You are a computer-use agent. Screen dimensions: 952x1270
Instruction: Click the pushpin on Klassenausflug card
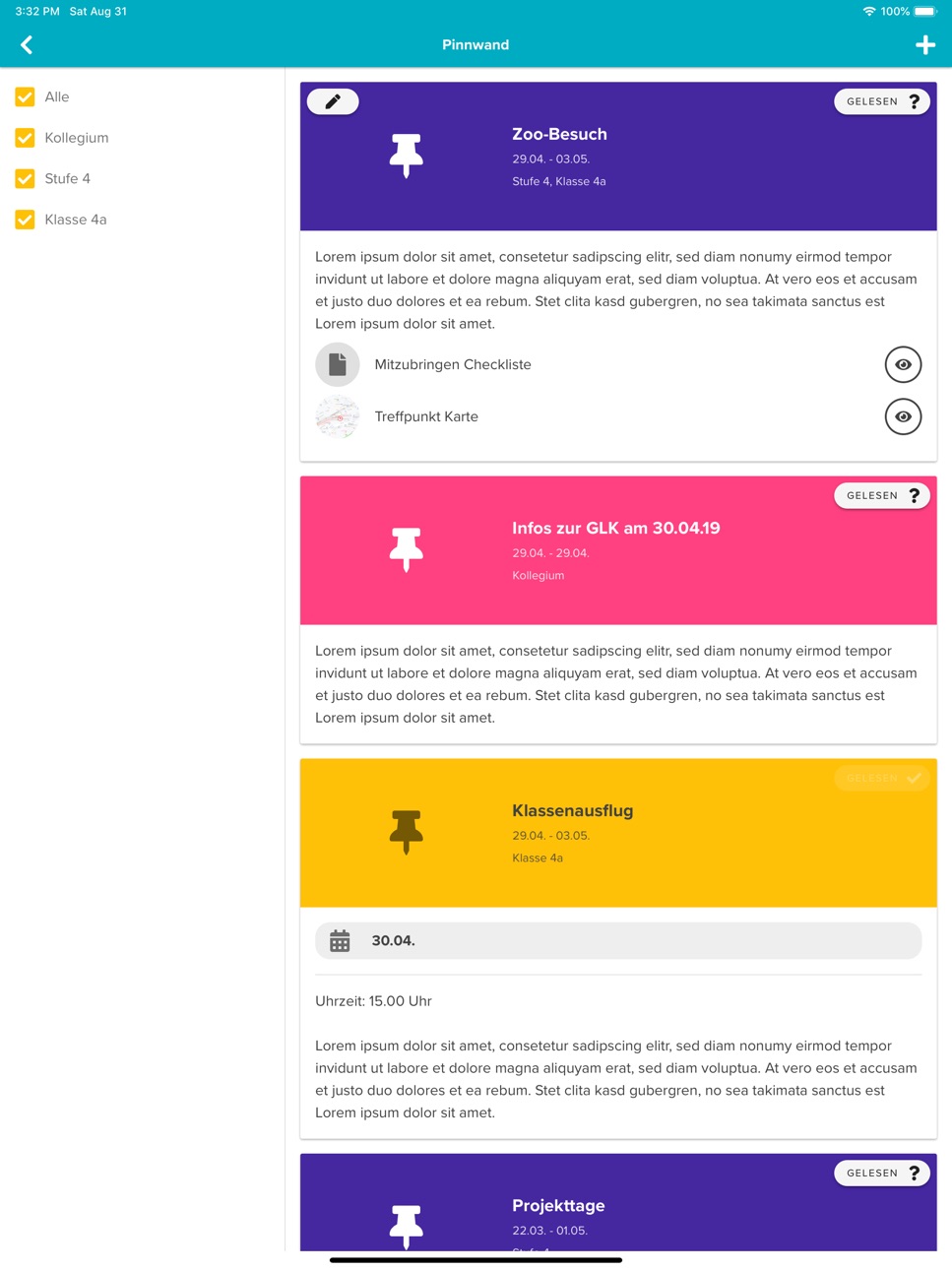point(406,832)
